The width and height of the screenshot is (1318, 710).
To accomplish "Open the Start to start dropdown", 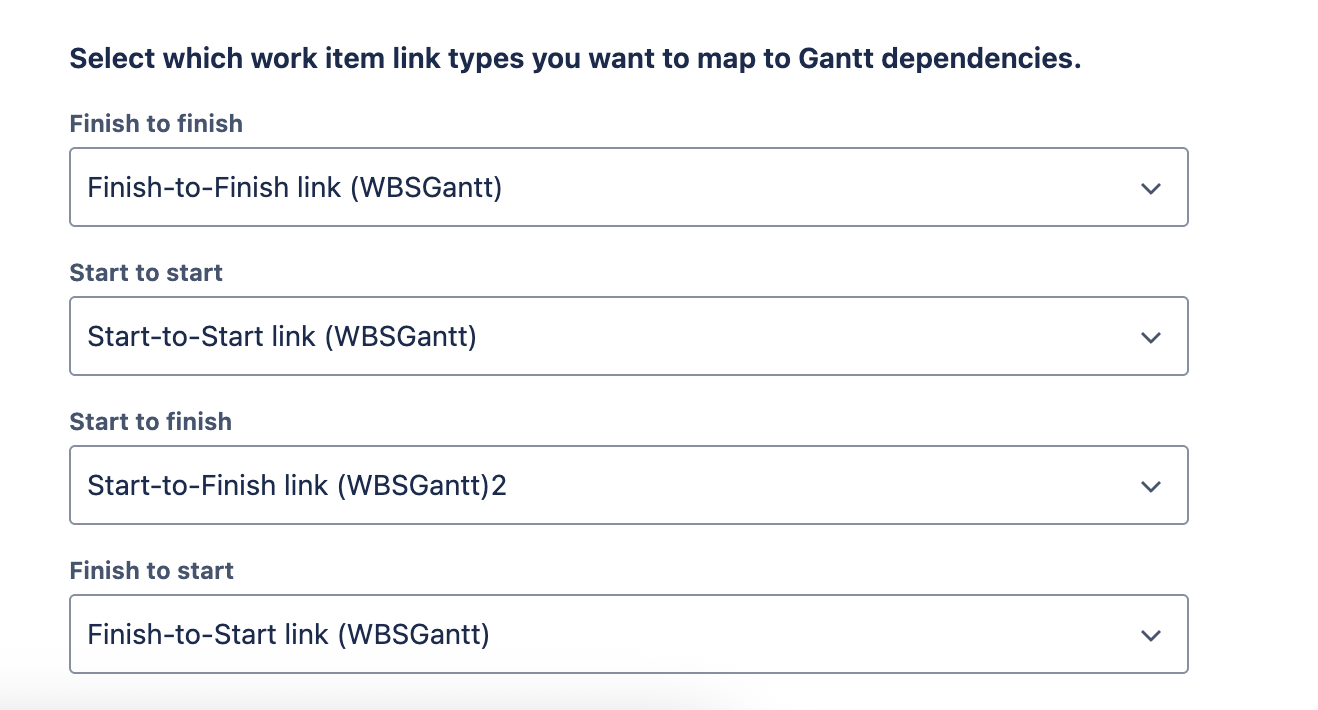I will 628,337.
